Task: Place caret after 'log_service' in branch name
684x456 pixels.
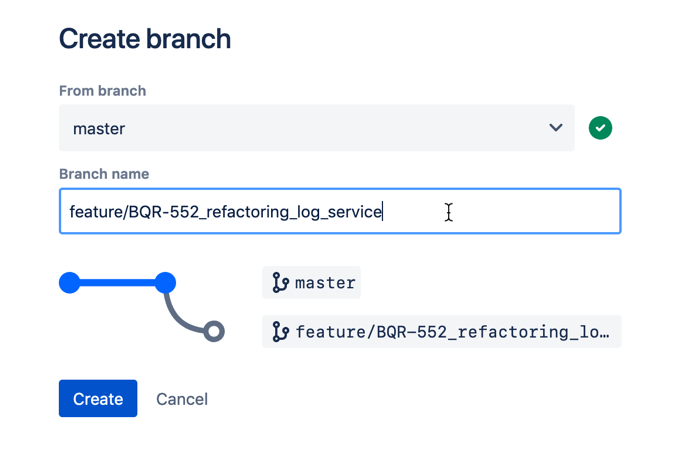Action: [x=383, y=212]
